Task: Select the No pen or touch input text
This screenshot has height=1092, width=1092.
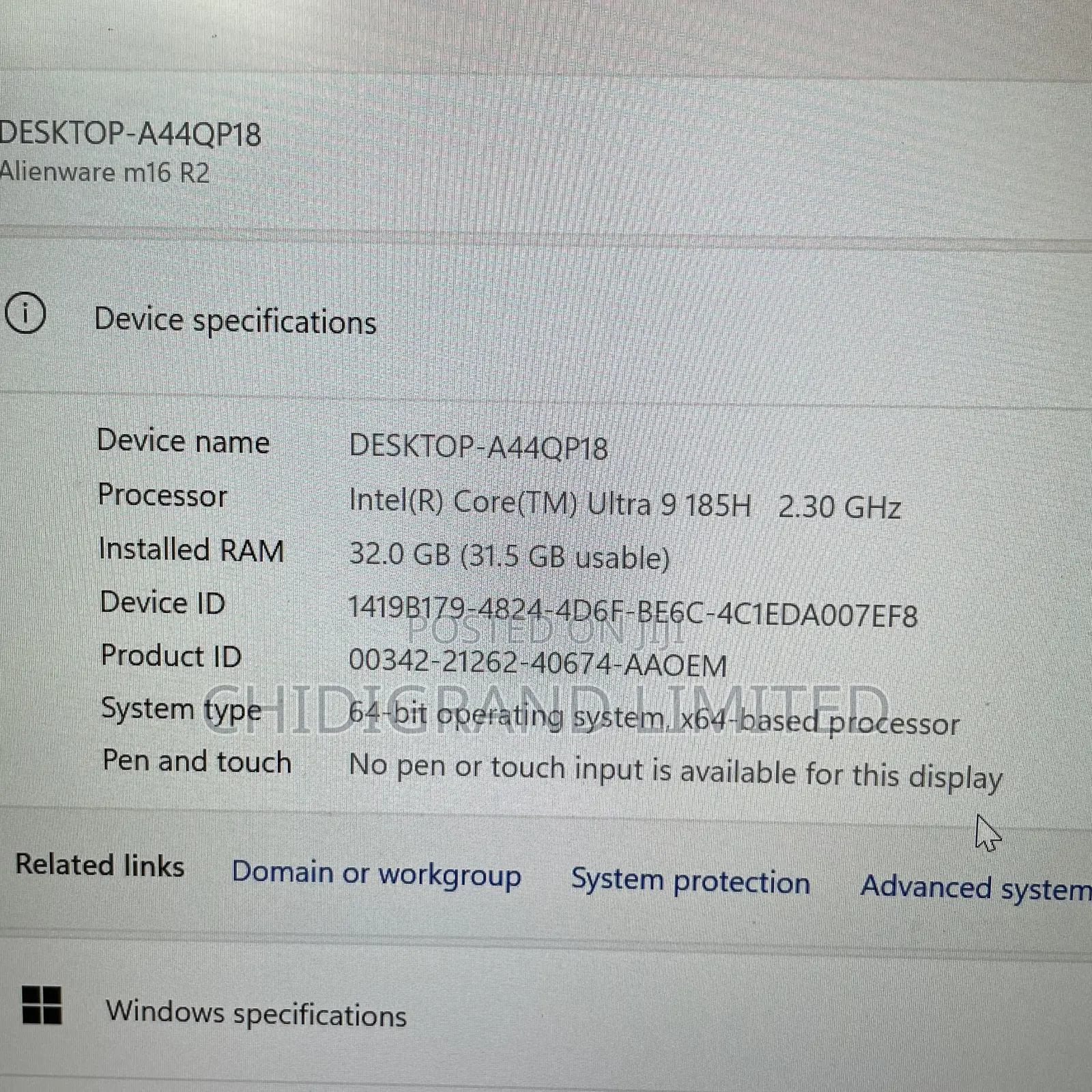Action: (676, 772)
